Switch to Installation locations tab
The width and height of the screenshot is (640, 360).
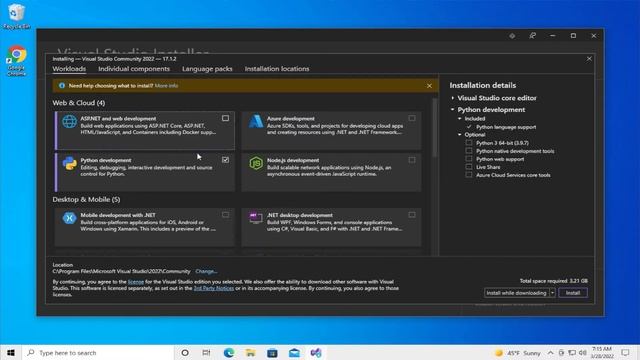click(277, 69)
